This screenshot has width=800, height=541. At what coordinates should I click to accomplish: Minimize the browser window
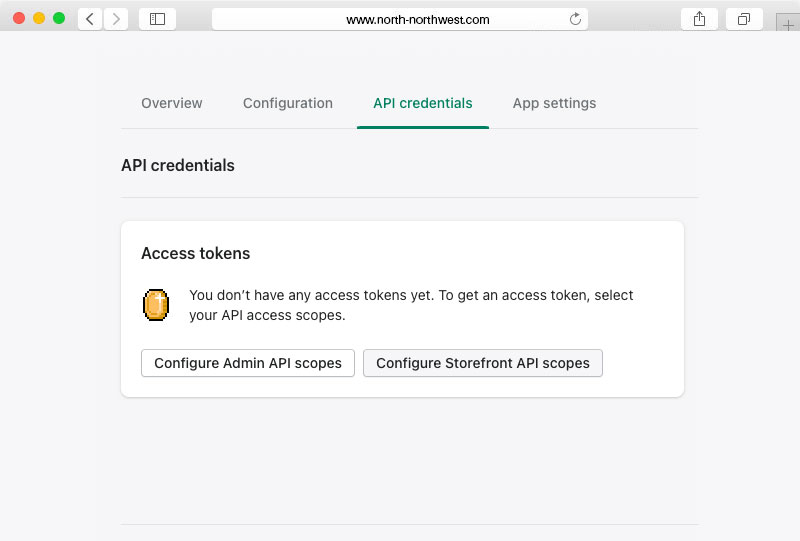point(39,18)
